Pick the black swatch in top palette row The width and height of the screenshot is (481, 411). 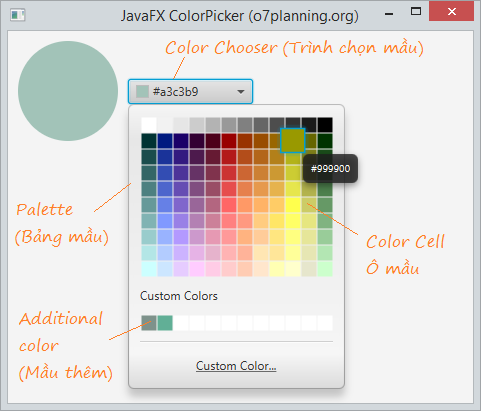(x=325, y=125)
